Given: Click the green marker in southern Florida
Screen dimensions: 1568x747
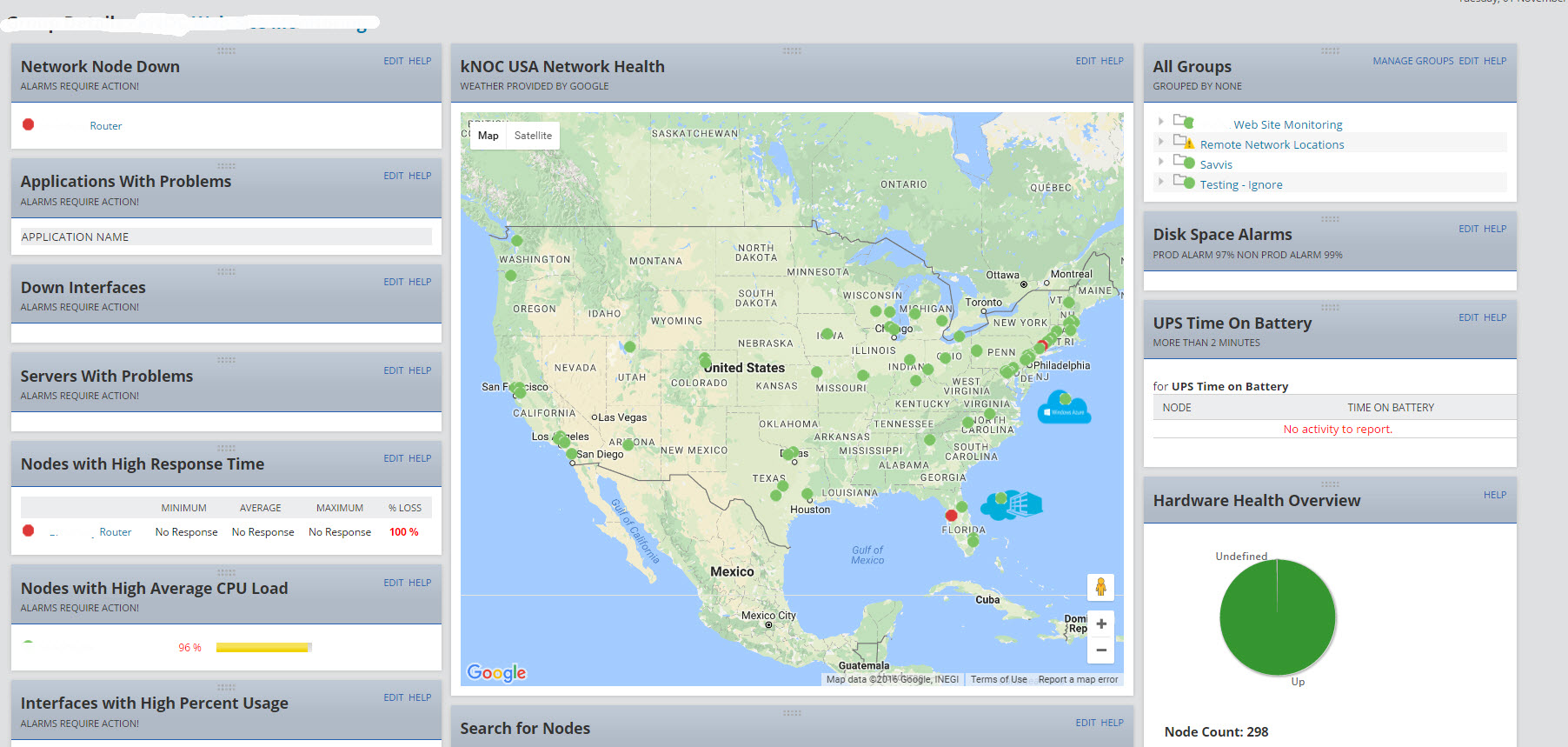Looking at the screenshot, I should [x=973, y=541].
